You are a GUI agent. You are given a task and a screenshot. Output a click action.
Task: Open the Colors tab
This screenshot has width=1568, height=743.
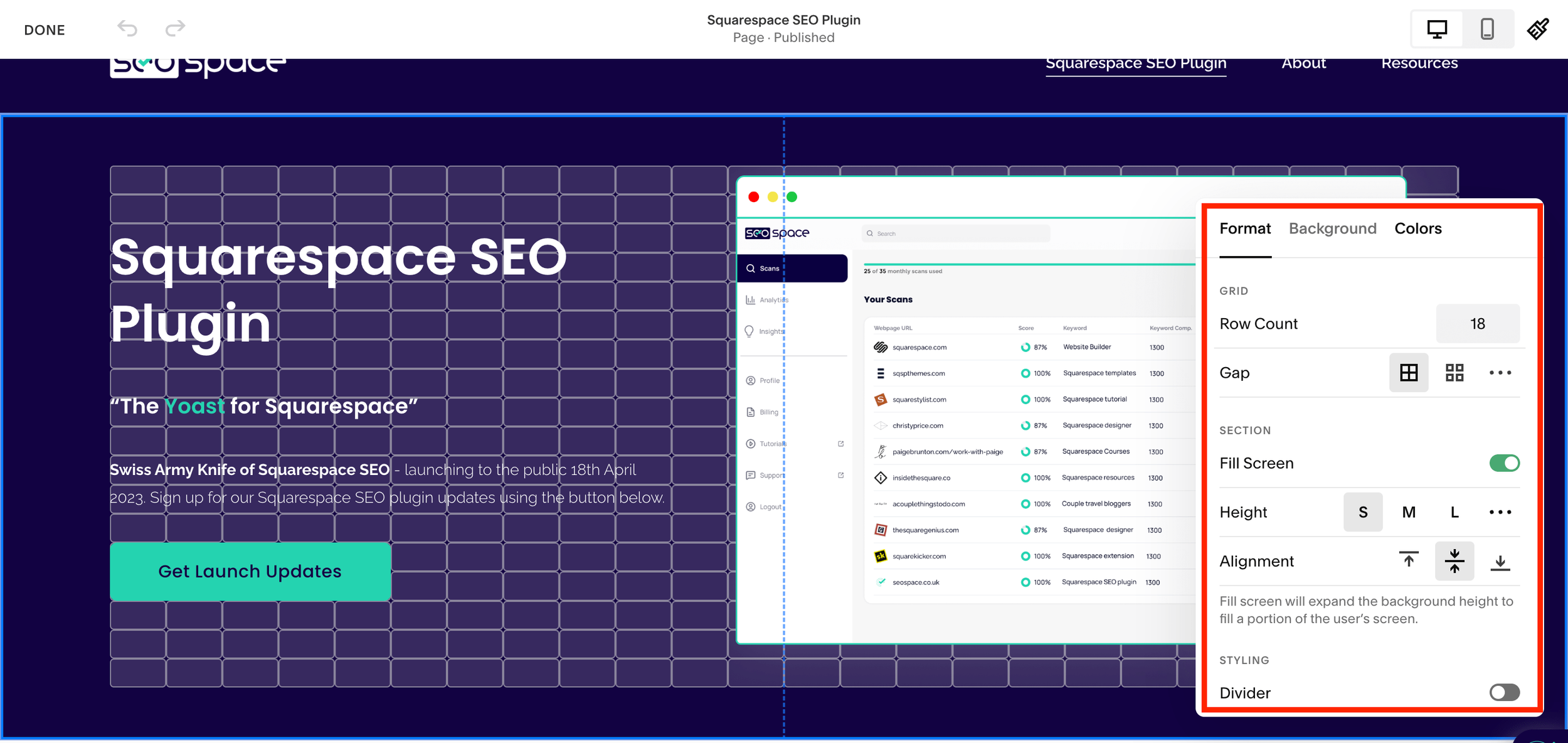coord(1417,228)
